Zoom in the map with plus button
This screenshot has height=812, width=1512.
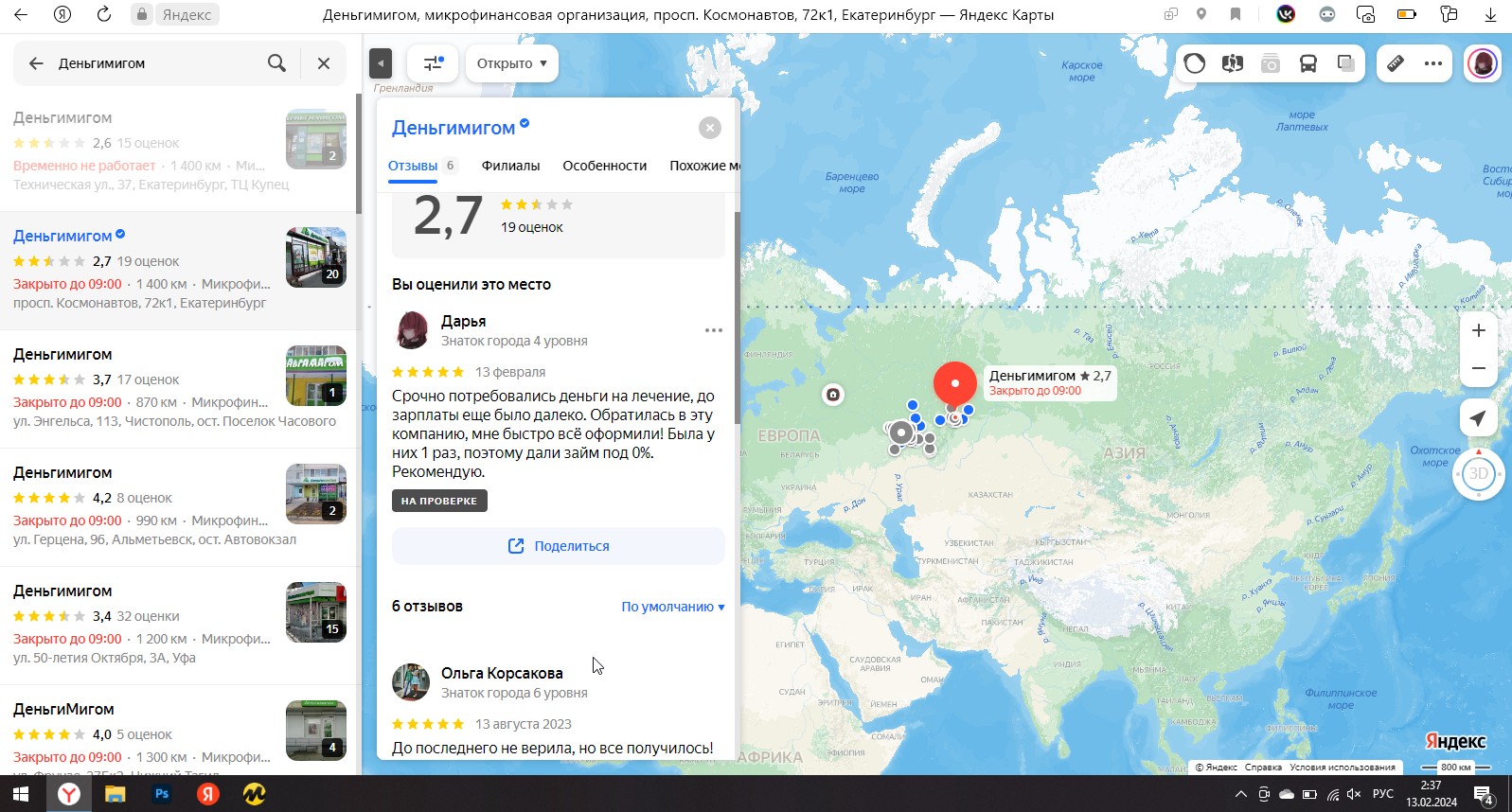1479,330
